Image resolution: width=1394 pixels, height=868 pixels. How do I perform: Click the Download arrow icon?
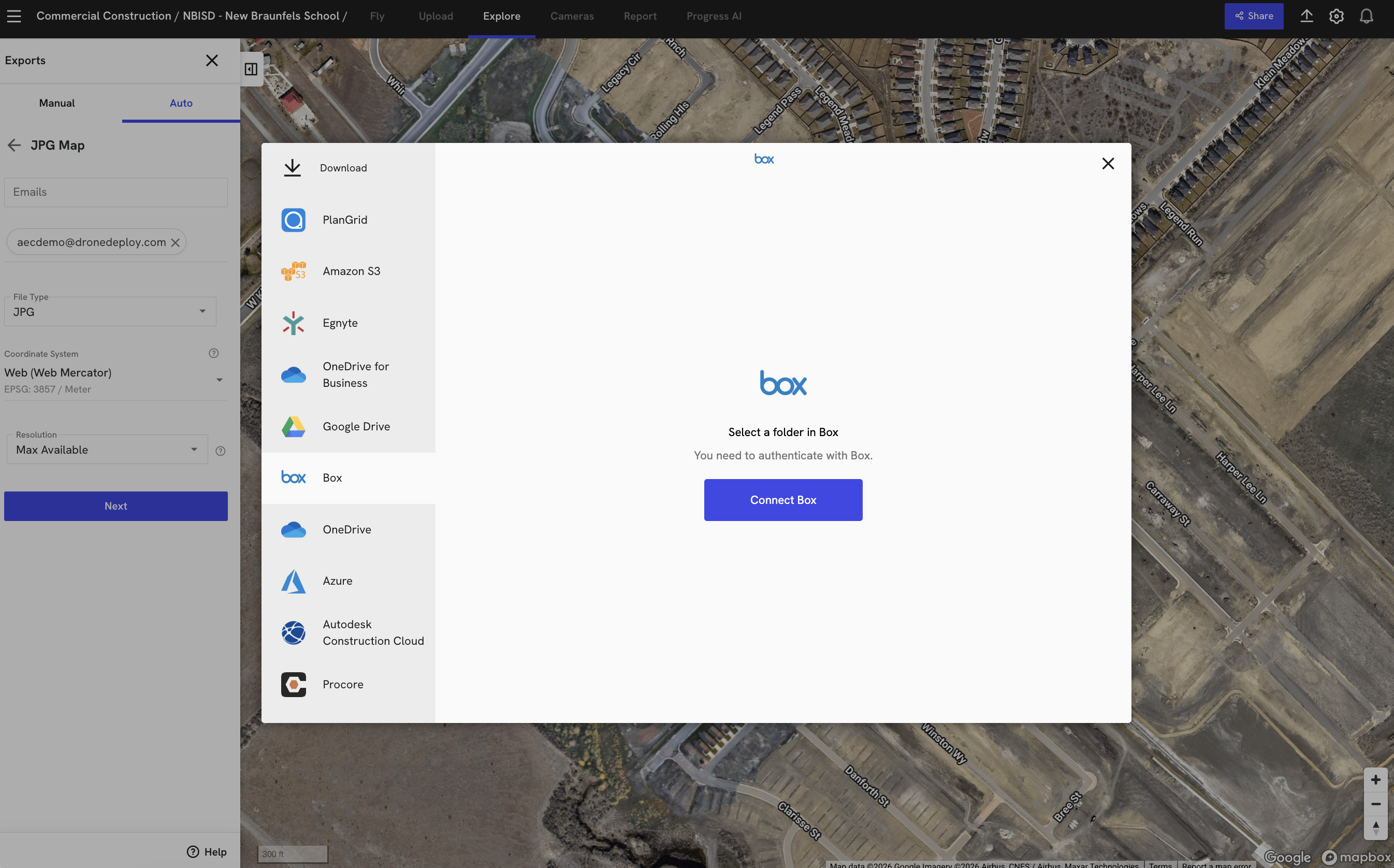tap(292, 168)
